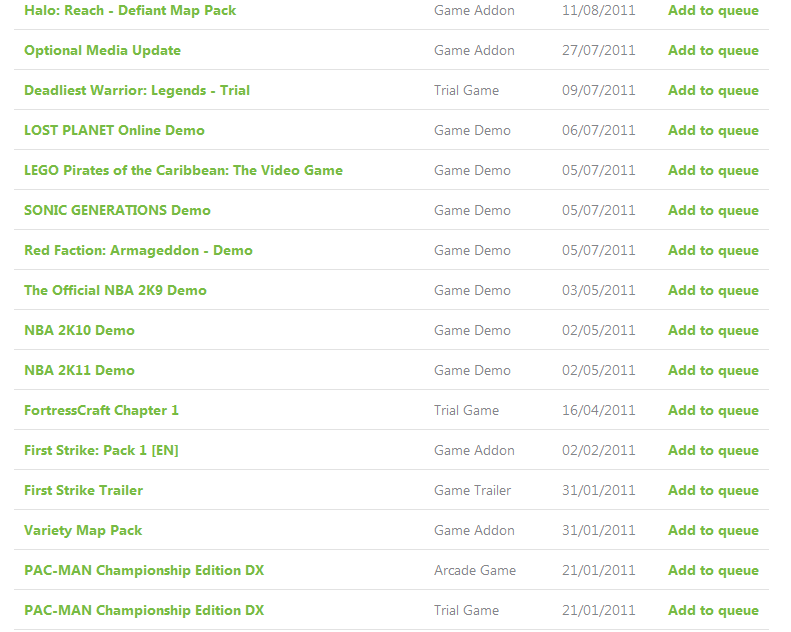Open LOST PLANET Online Demo link
Viewport: 791px width, 632px height.
coord(115,130)
